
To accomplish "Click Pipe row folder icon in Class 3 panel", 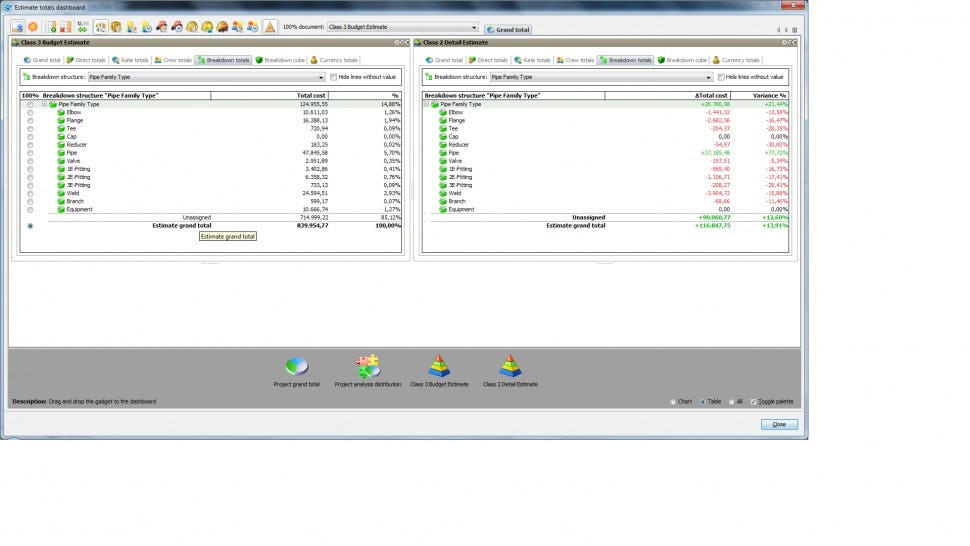I will click(61, 153).
